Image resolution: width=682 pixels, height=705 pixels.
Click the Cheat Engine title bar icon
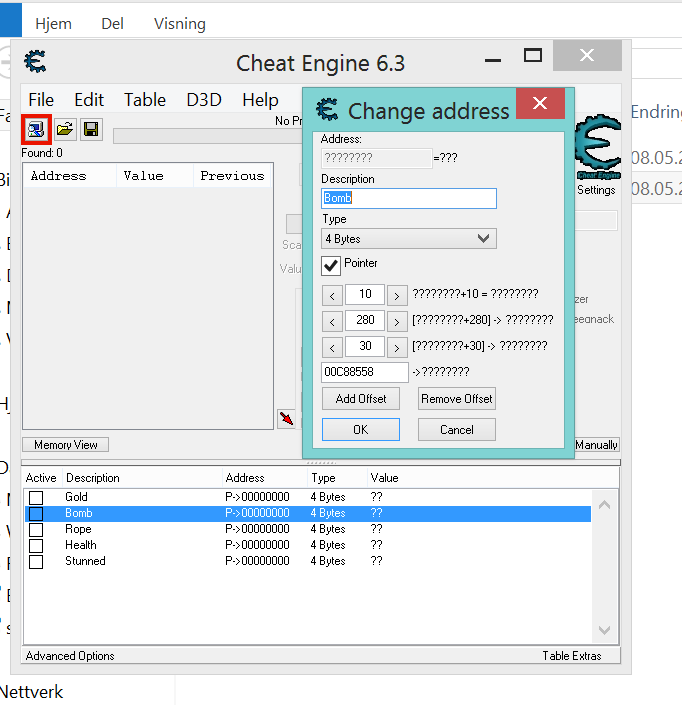(x=36, y=62)
